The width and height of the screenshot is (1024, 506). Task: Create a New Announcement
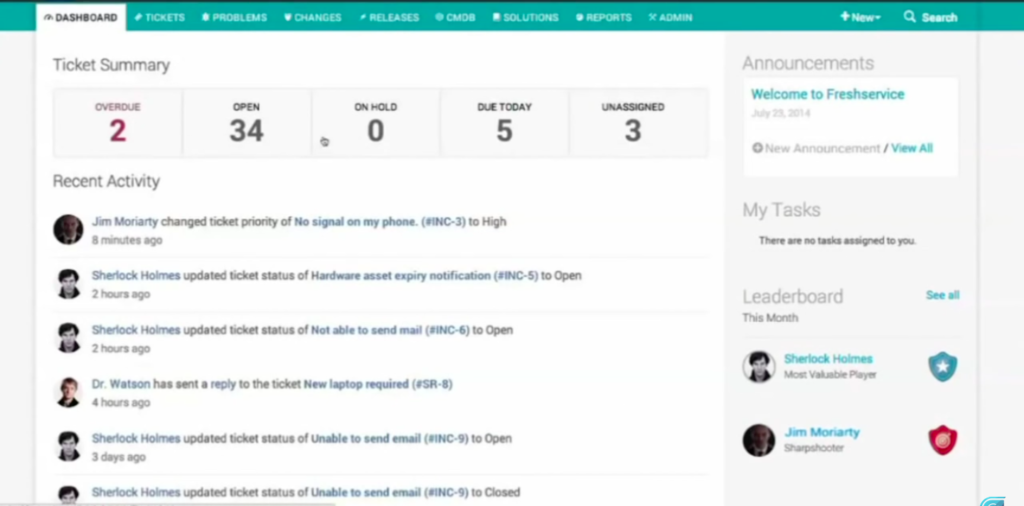coord(822,148)
